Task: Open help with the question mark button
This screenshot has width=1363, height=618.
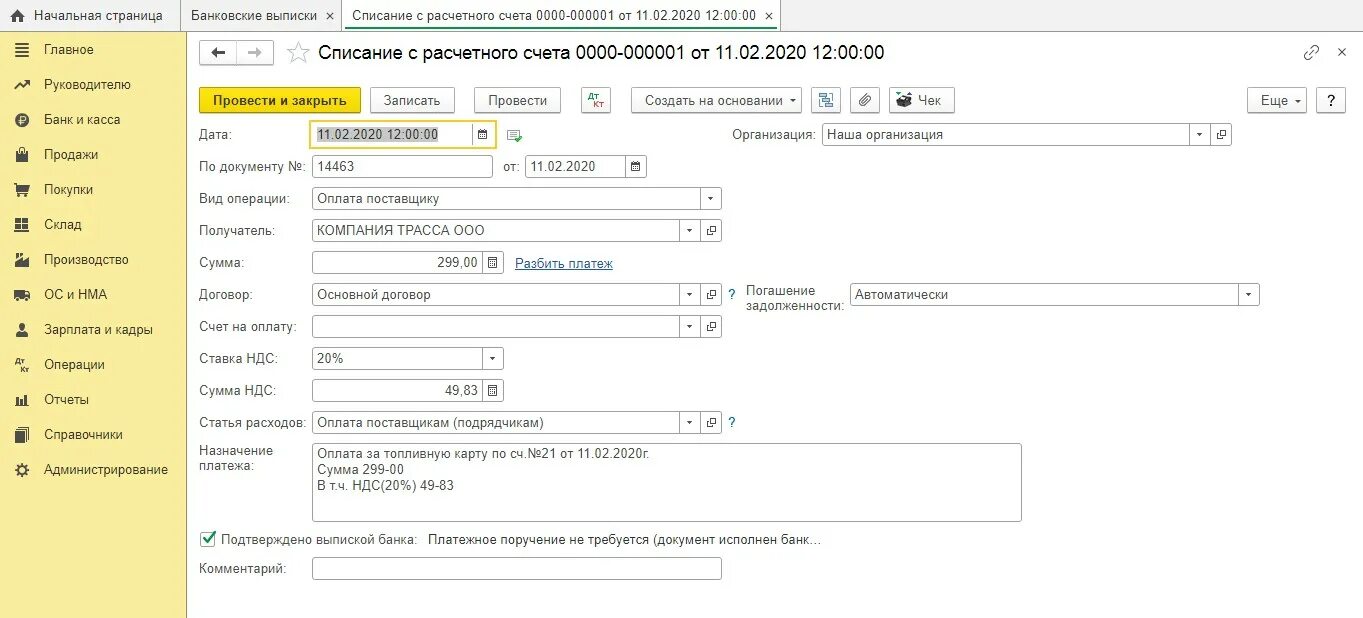Action: [x=1330, y=100]
